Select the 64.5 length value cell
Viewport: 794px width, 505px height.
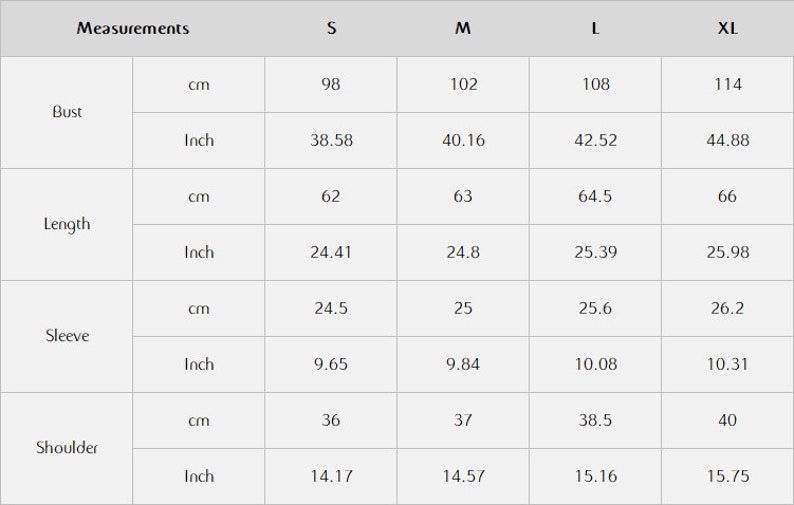[595, 196]
